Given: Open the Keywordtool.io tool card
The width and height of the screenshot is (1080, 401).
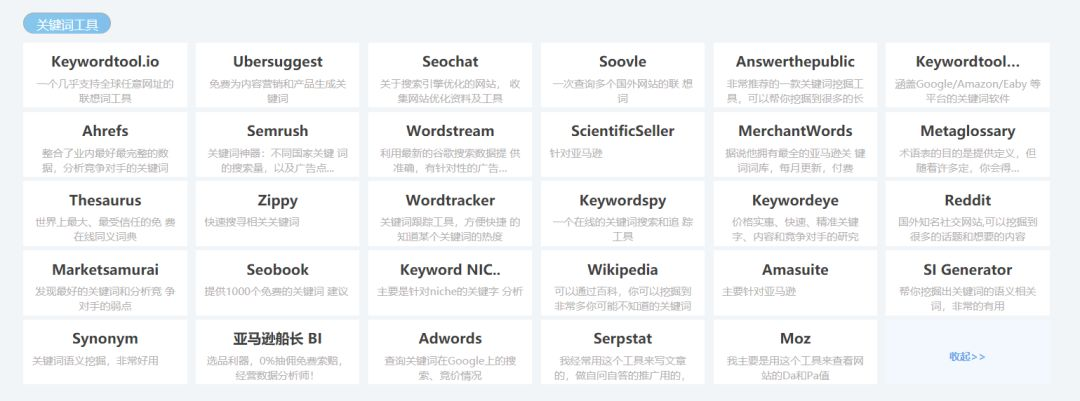Looking at the screenshot, I should (105, 75).
